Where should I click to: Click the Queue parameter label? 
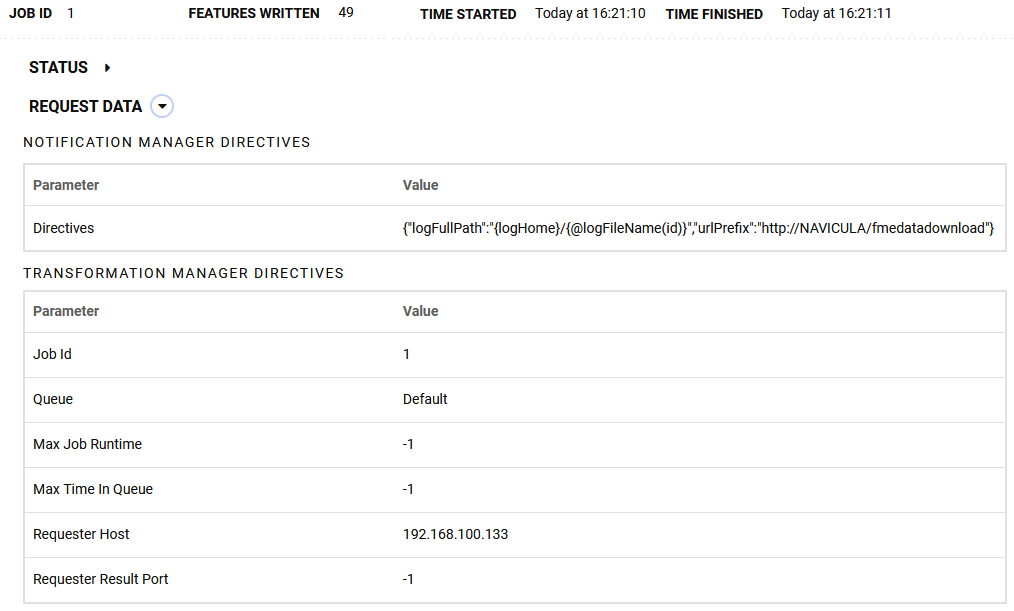(x=53, y=399)
